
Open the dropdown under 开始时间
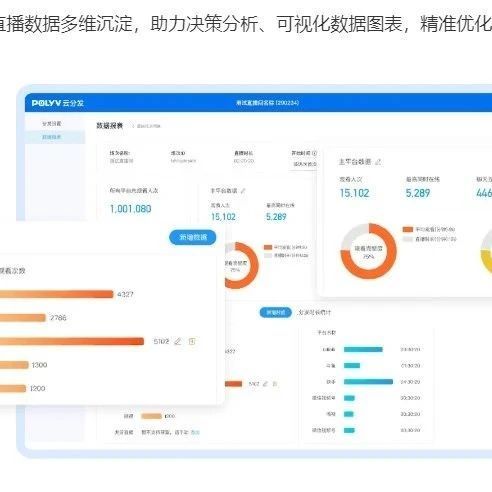tap(304, 164)
